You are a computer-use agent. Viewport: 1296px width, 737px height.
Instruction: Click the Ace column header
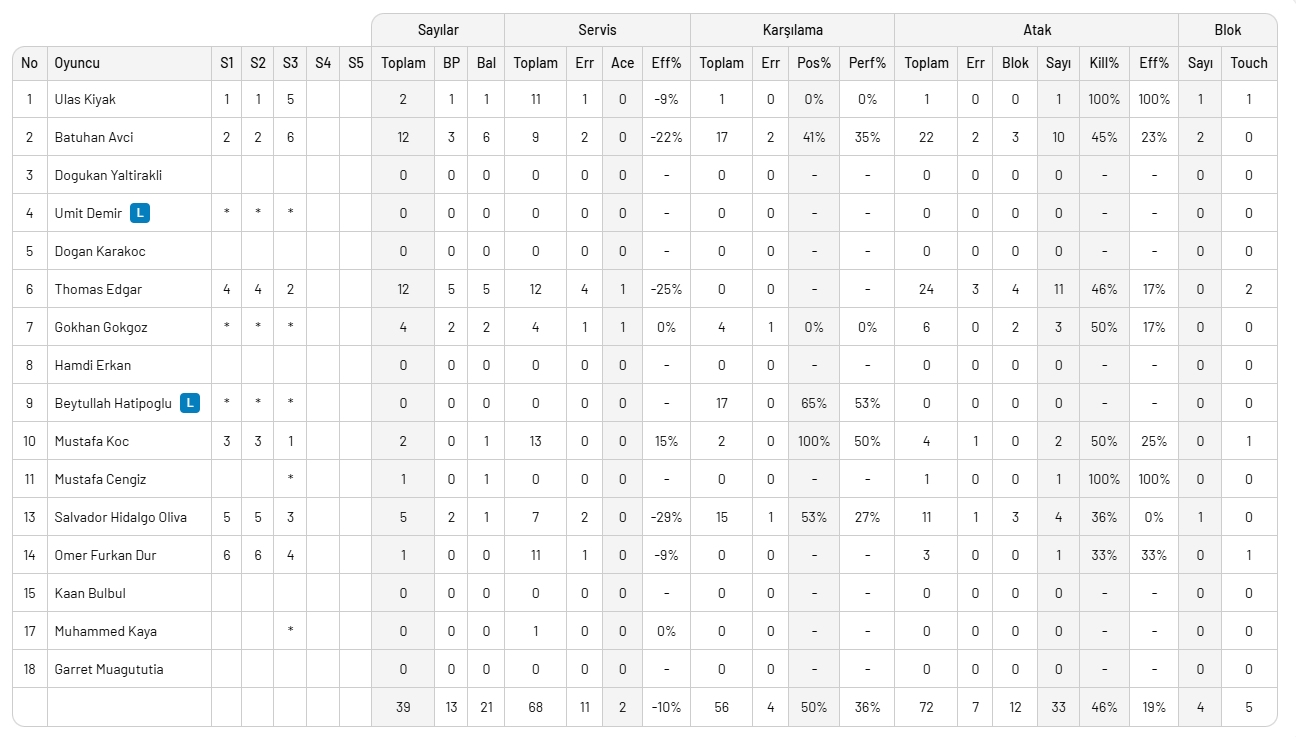tap(622, 63)
